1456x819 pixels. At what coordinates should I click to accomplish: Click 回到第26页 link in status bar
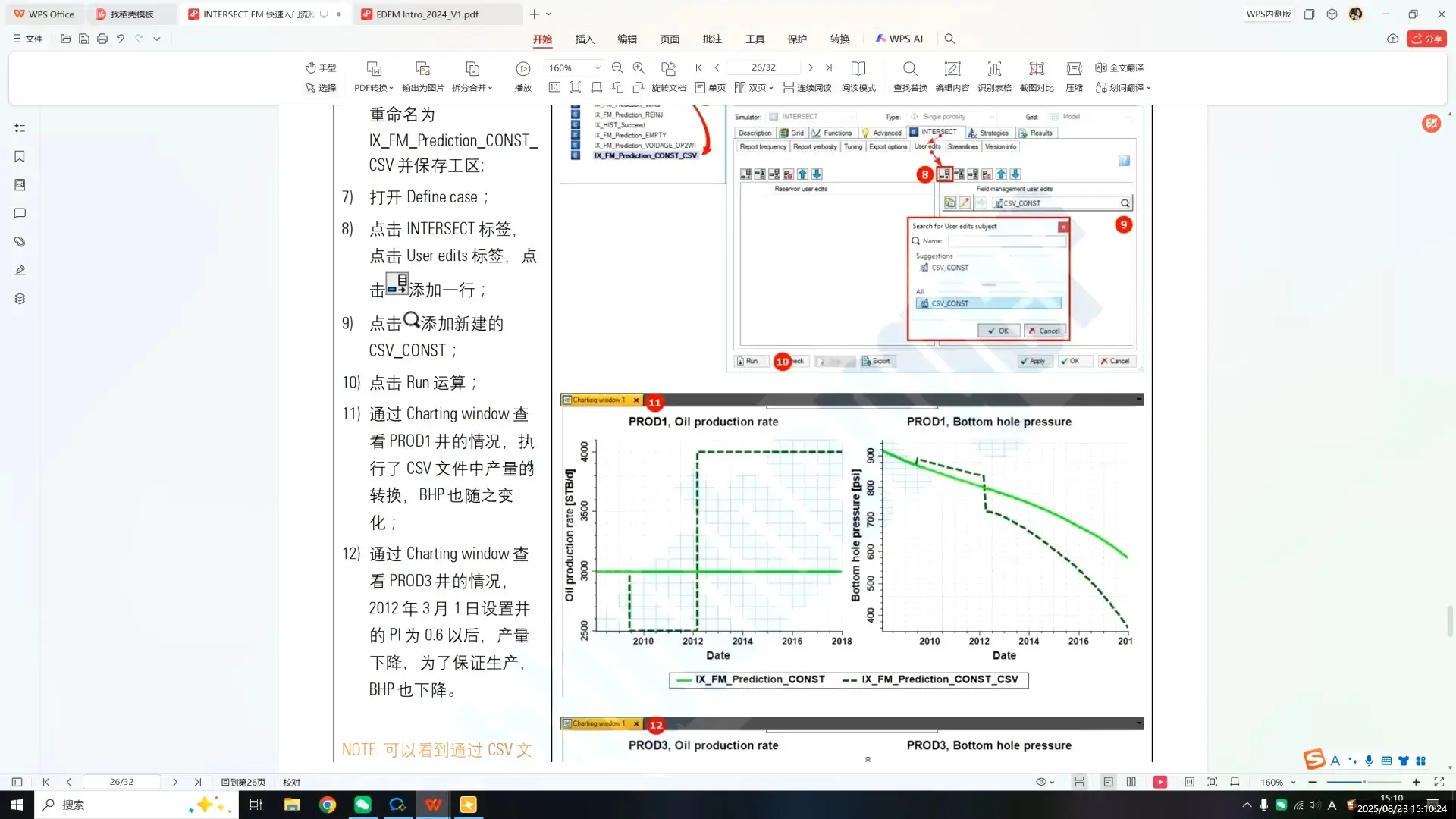[x=243, y=782]
